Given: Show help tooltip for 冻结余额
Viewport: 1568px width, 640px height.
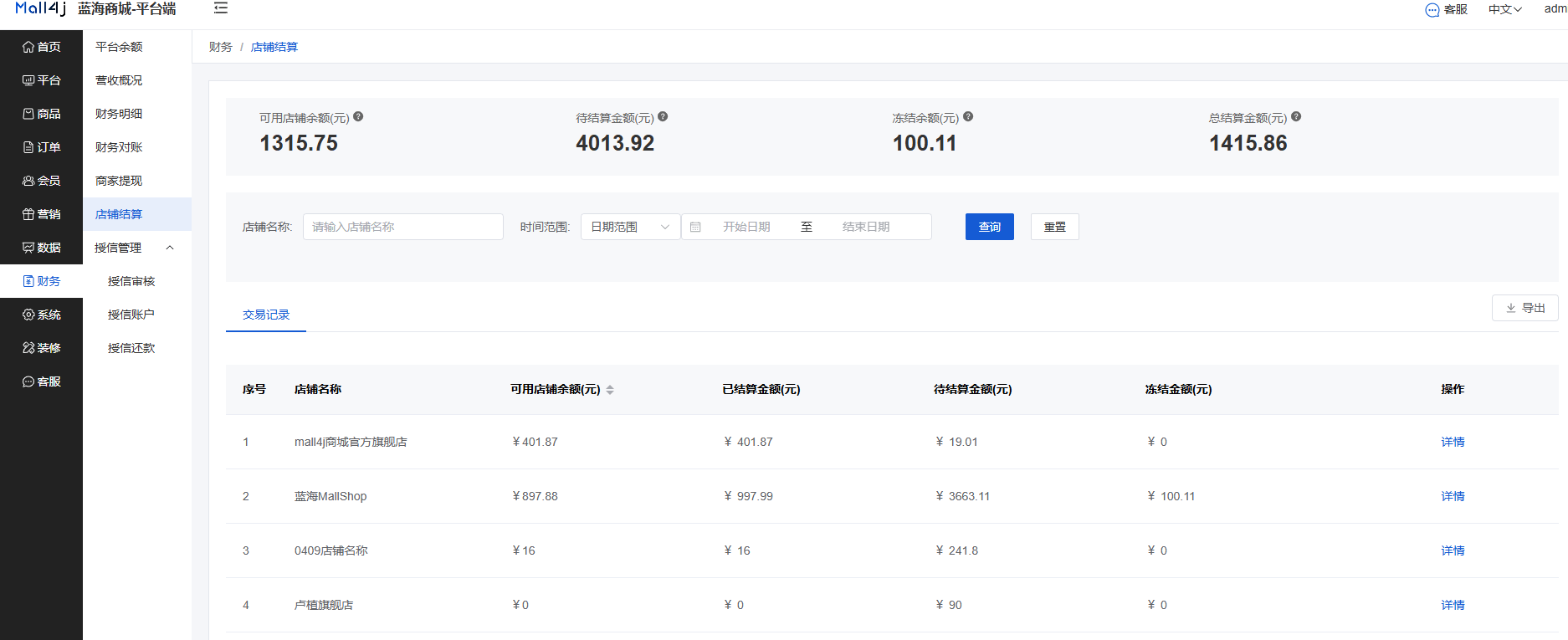Looking at the screenshot, I should 968,117.
